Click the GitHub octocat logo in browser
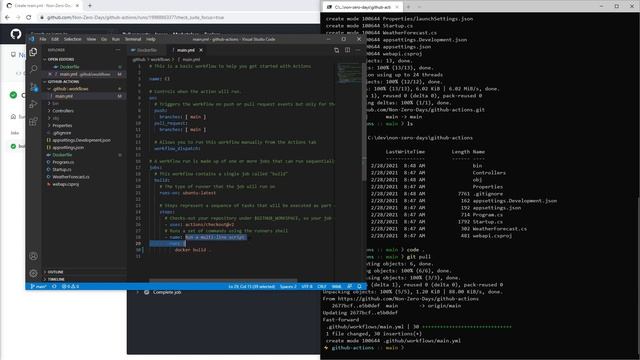The height and width of the screenshot is (360, 640). pyautogui.click(x=16, y=33)
